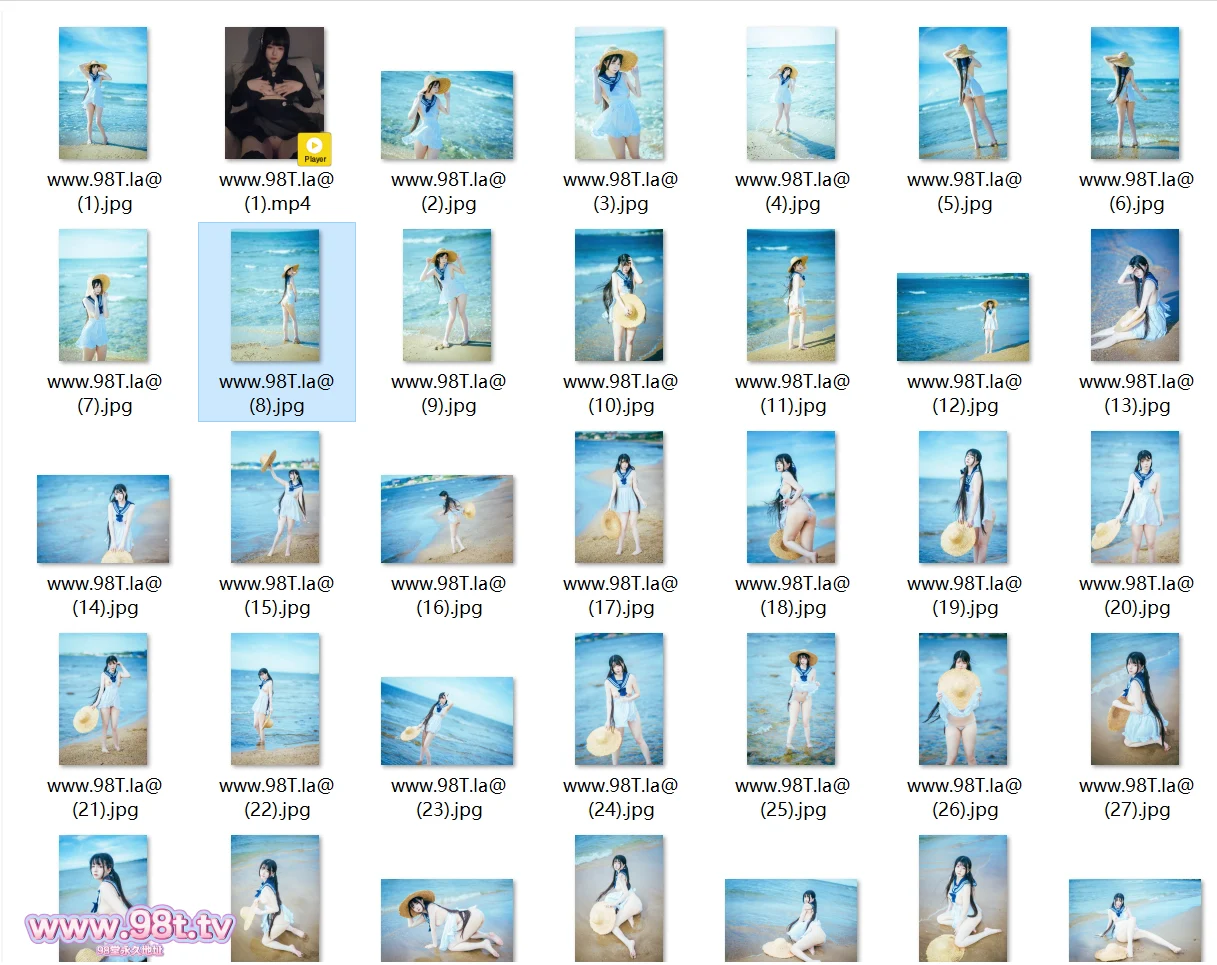The width and height of the screenshot is (1217, 965).
Task: Click the file name label www.98T.la@(10).jpg
Action: pyautogui.click(x=620, y=394)
